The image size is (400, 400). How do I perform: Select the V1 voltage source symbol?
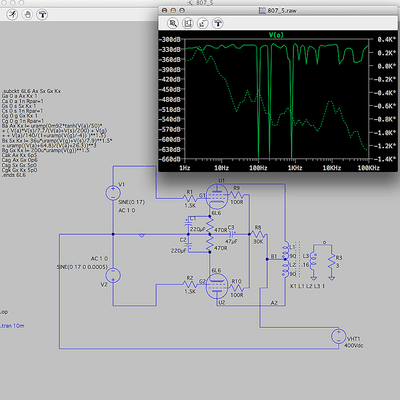[113, 193]
